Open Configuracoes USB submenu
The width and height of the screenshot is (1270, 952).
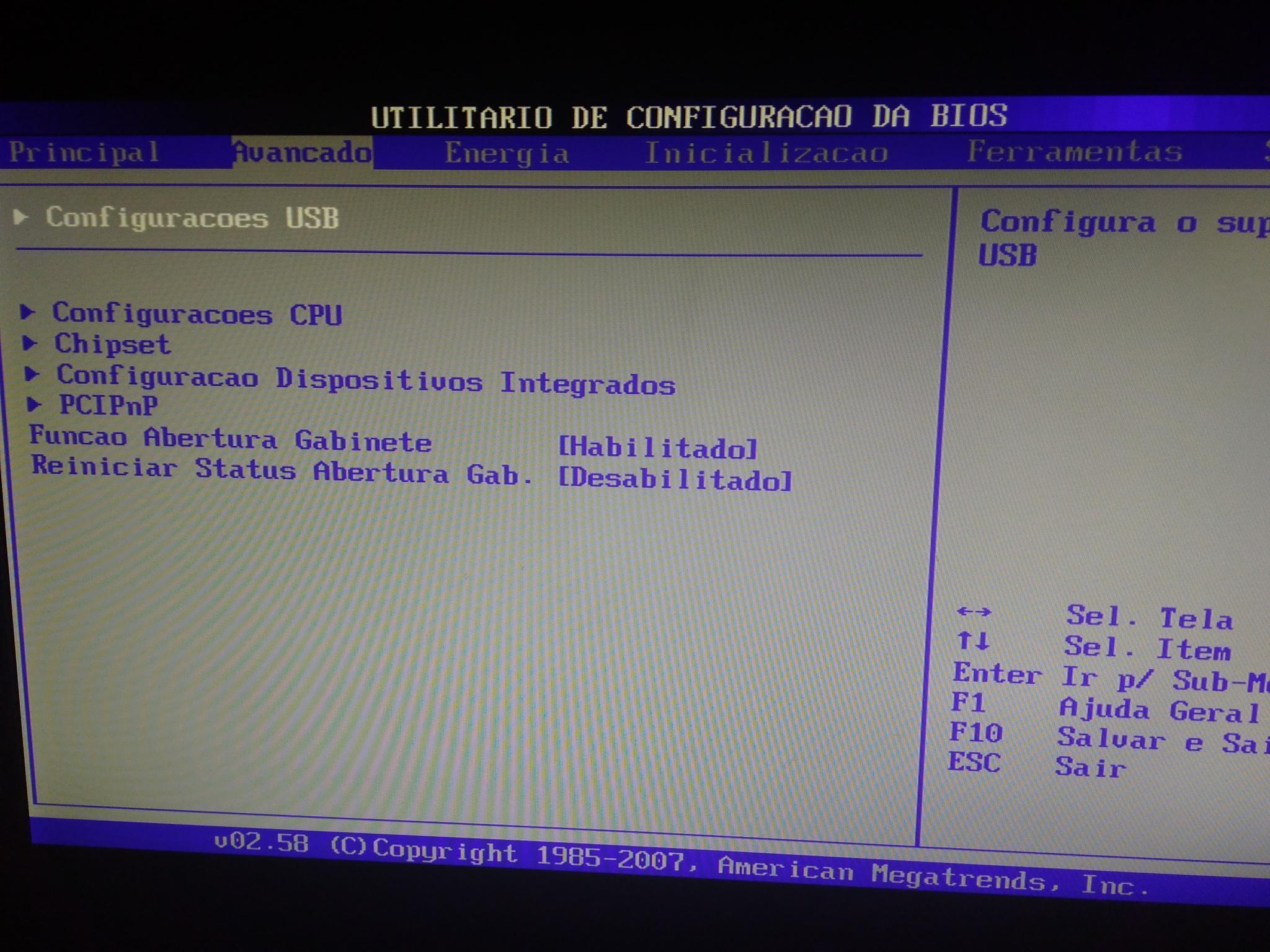point(192,218)
